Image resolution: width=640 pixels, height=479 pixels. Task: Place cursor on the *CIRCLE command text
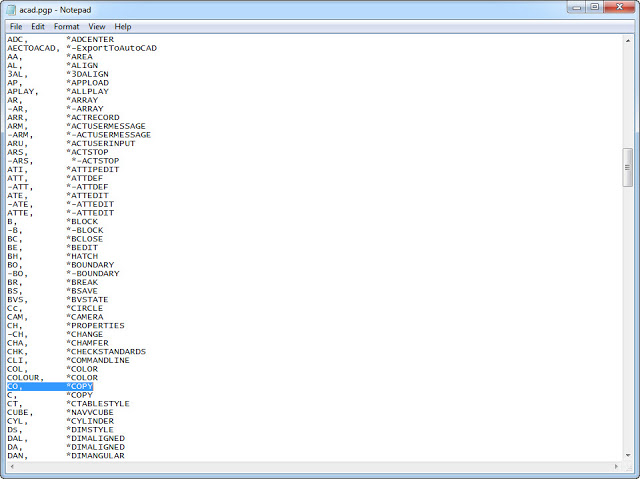click(x=84, y=308)
